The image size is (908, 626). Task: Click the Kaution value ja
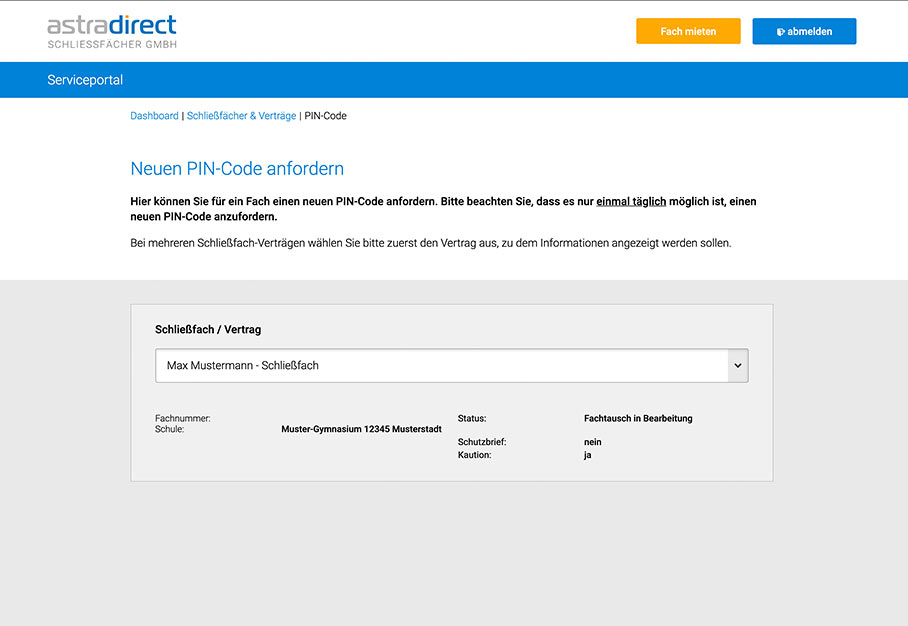588,454
